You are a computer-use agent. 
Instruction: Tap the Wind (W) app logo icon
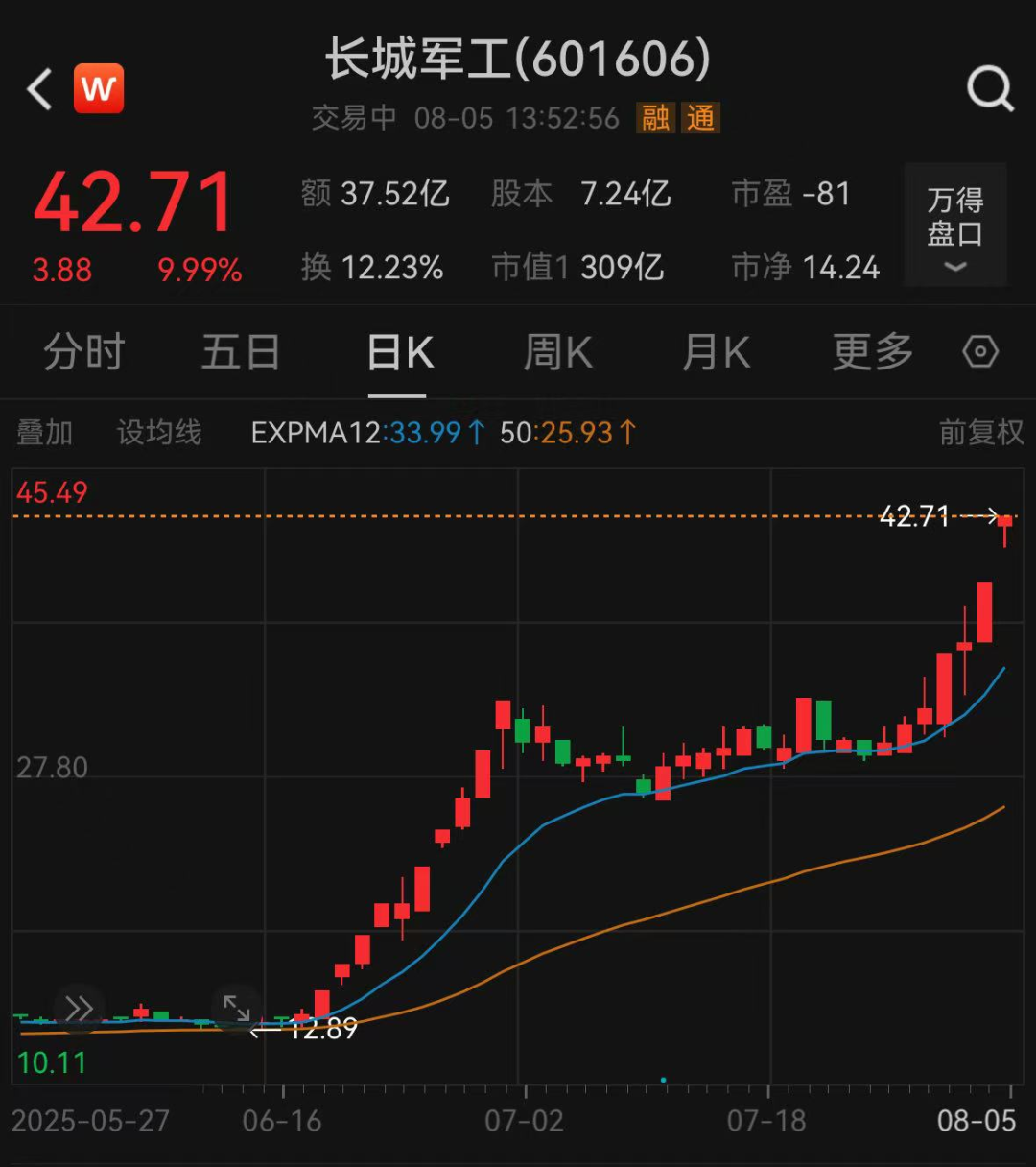[x=99, y=87]
